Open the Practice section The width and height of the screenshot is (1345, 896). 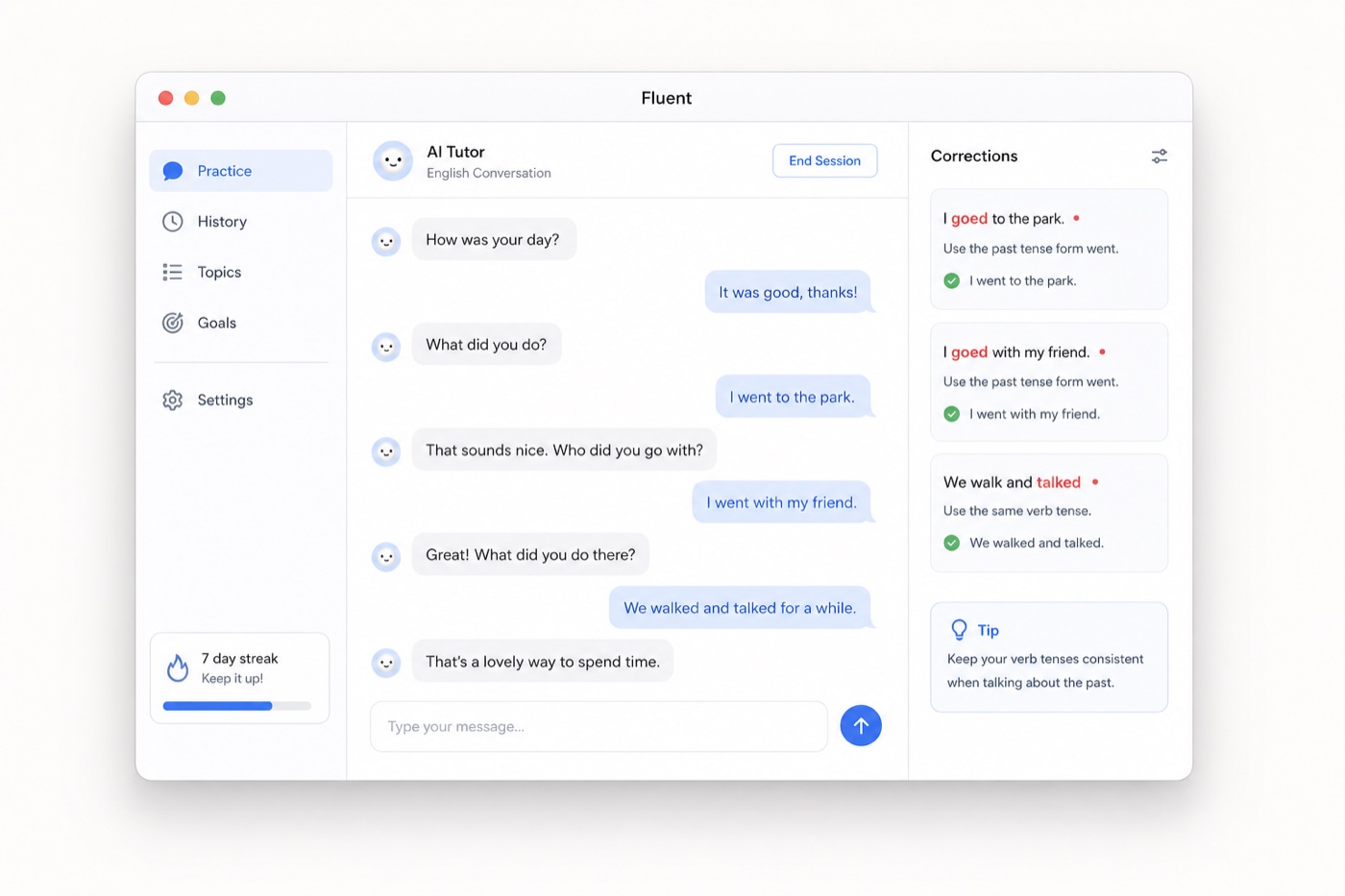(x=241, y=171)
